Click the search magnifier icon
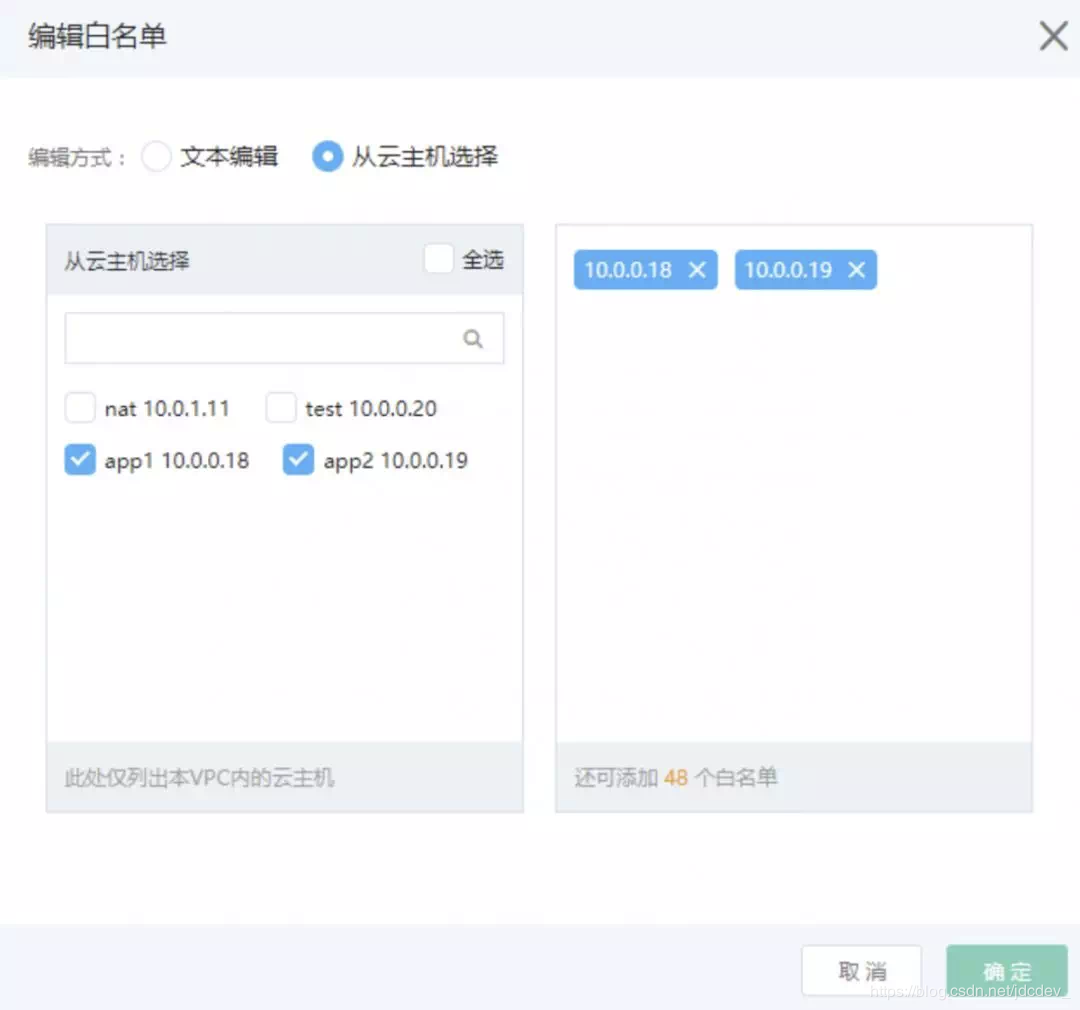The image size is (1080, 1010). (x=473, y=338)
